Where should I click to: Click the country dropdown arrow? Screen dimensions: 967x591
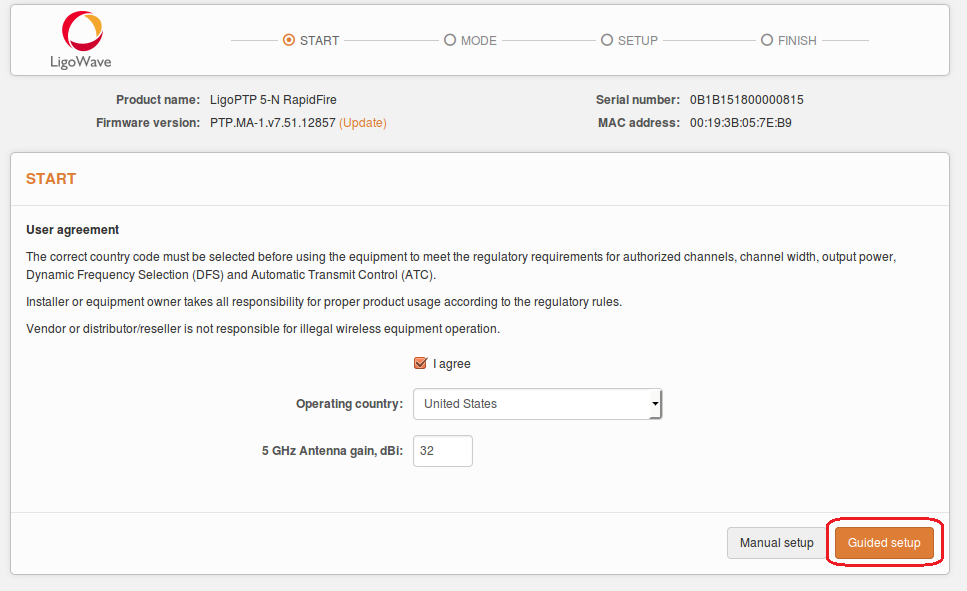pos(655,404)
